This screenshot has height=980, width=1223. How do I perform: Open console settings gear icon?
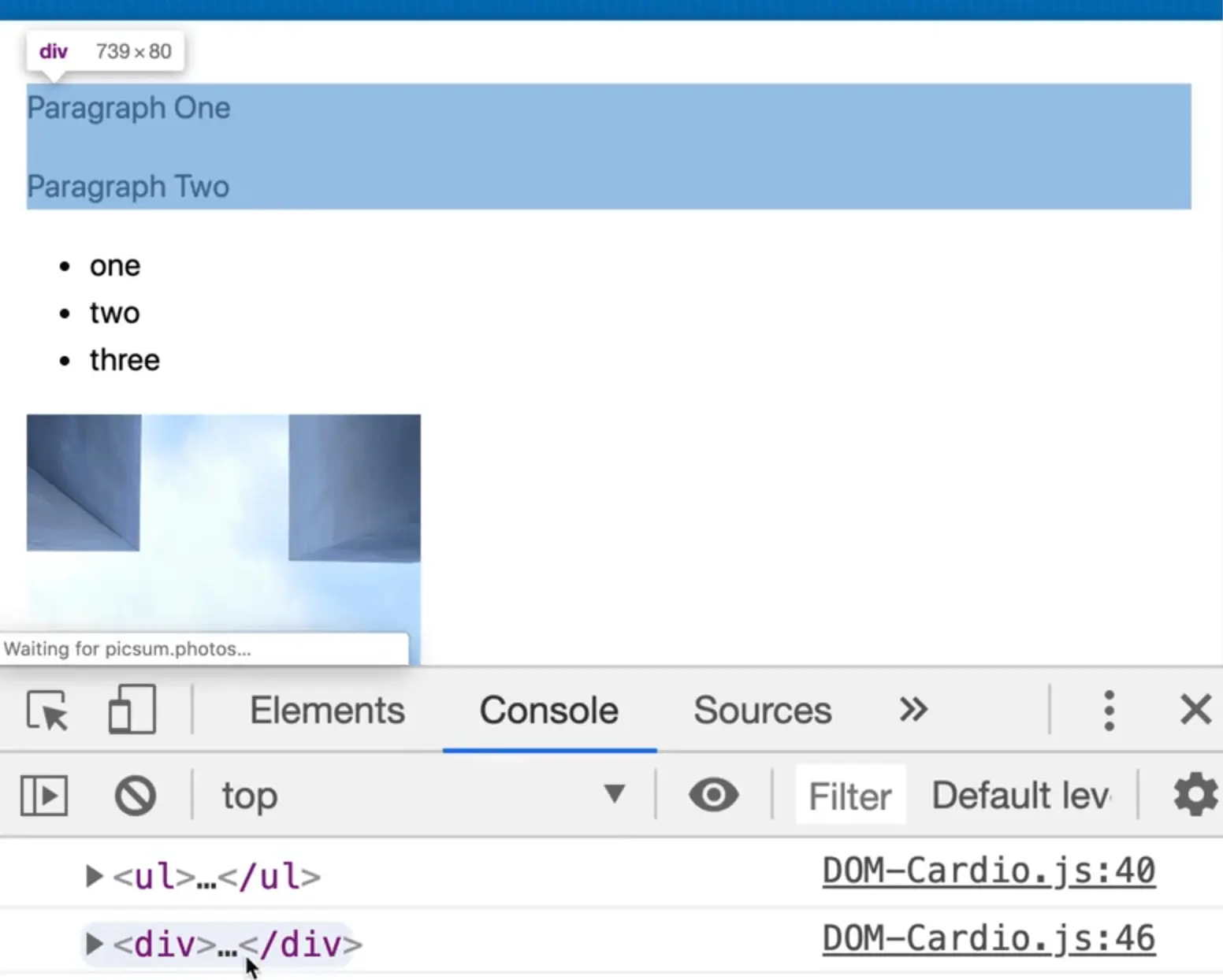click(x=1195, y=796)
